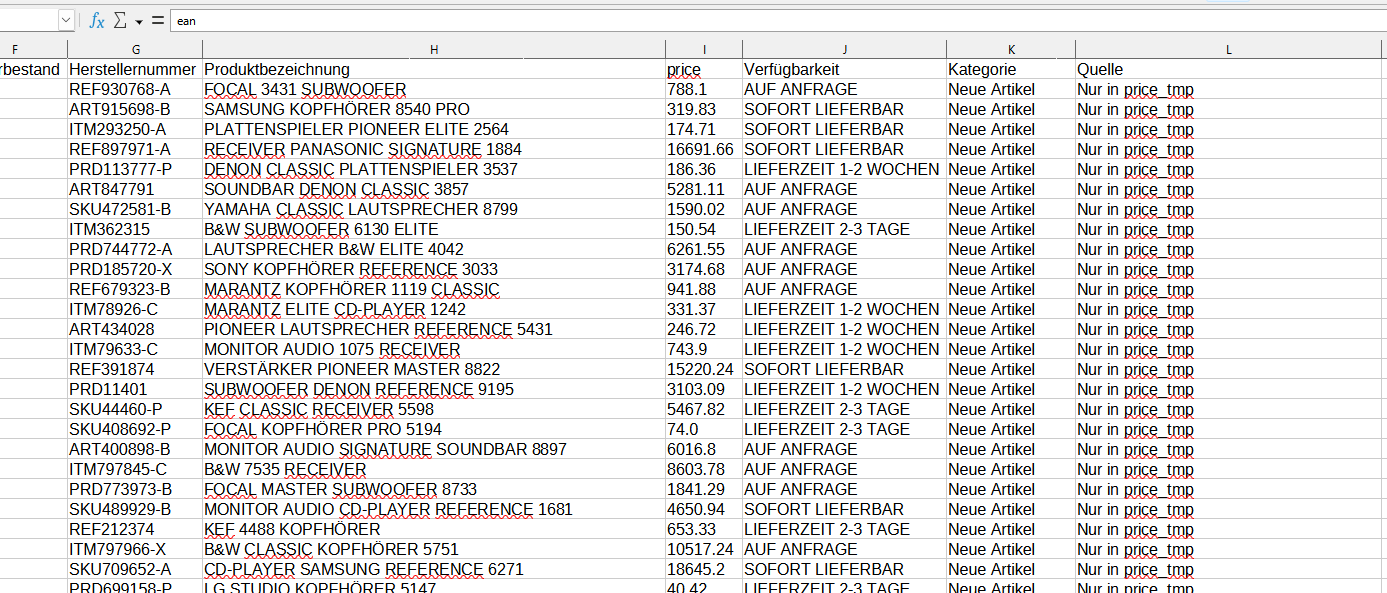Click column I header

tap(704, 50)
